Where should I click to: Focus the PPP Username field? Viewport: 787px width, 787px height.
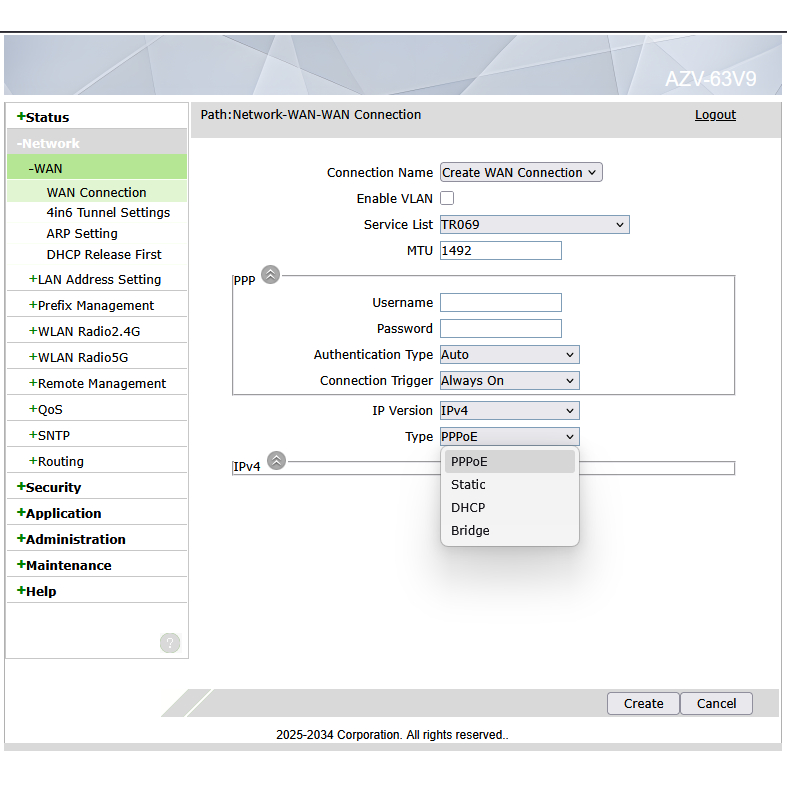(x=500, y=303)
